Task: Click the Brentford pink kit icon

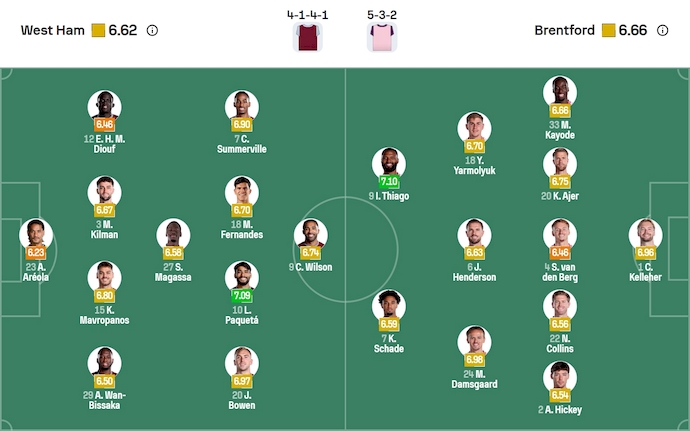Action: (381, 37)
